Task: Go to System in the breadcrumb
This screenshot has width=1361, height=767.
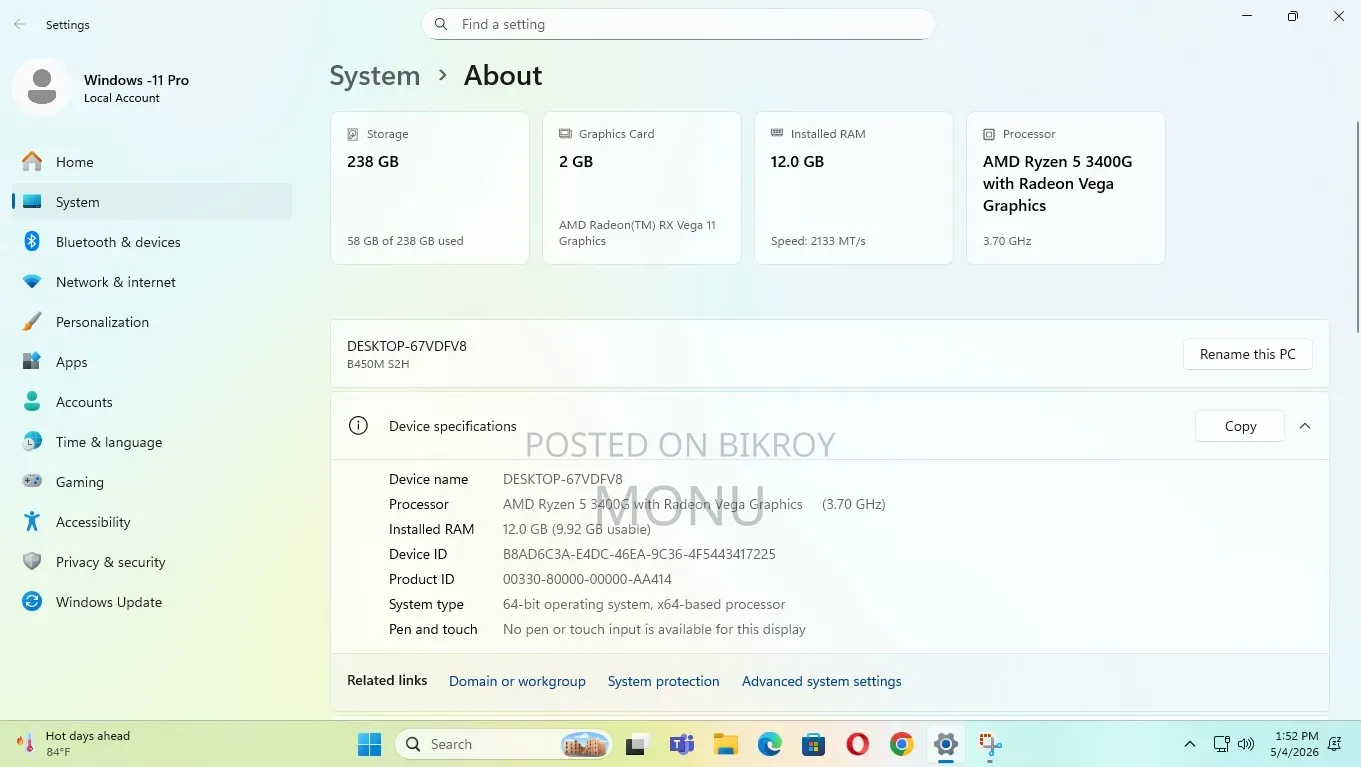Action: pyautogui.click(x=375, y=76)
